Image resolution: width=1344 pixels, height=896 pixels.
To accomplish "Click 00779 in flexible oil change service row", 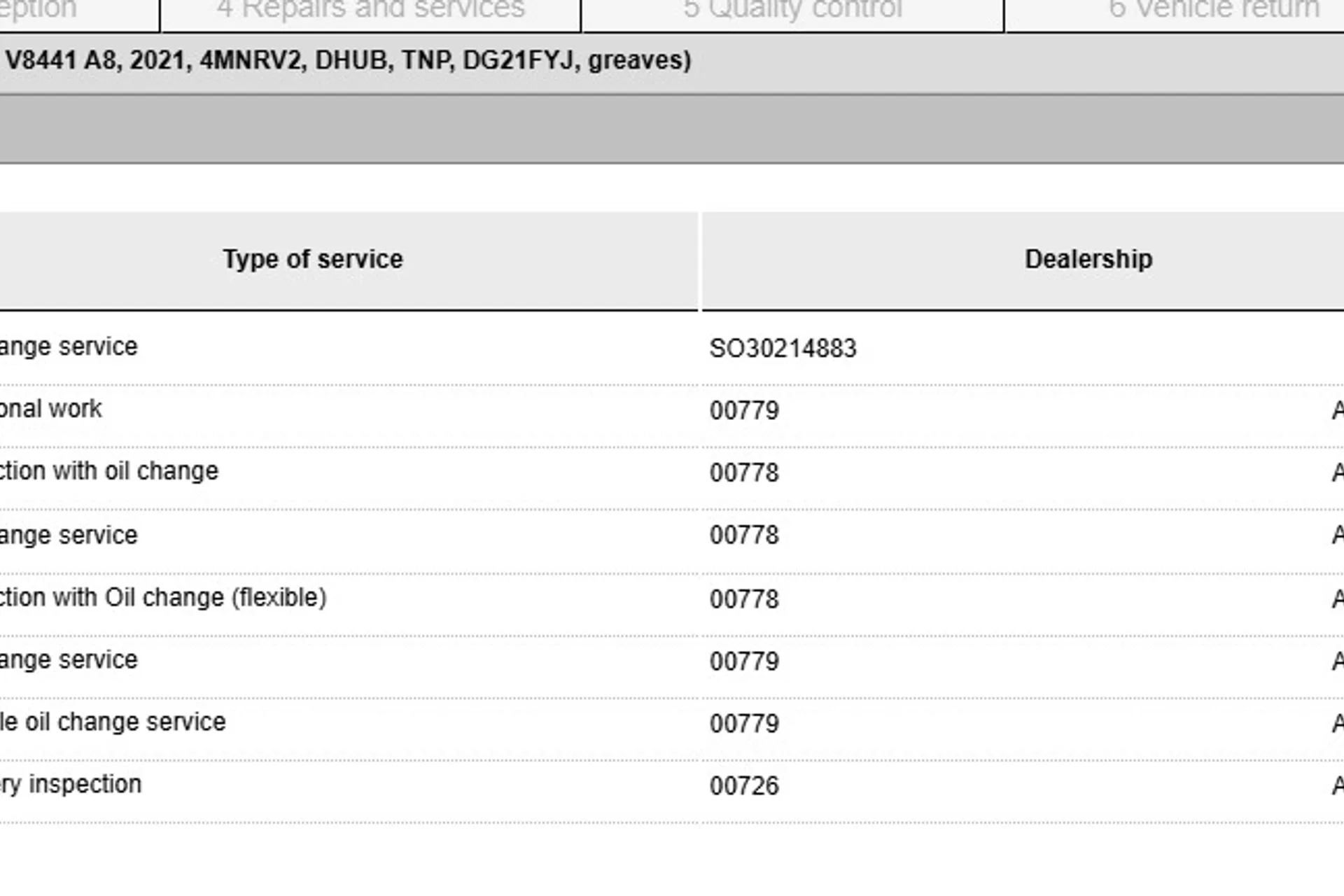I will click(x=744, y=724).
